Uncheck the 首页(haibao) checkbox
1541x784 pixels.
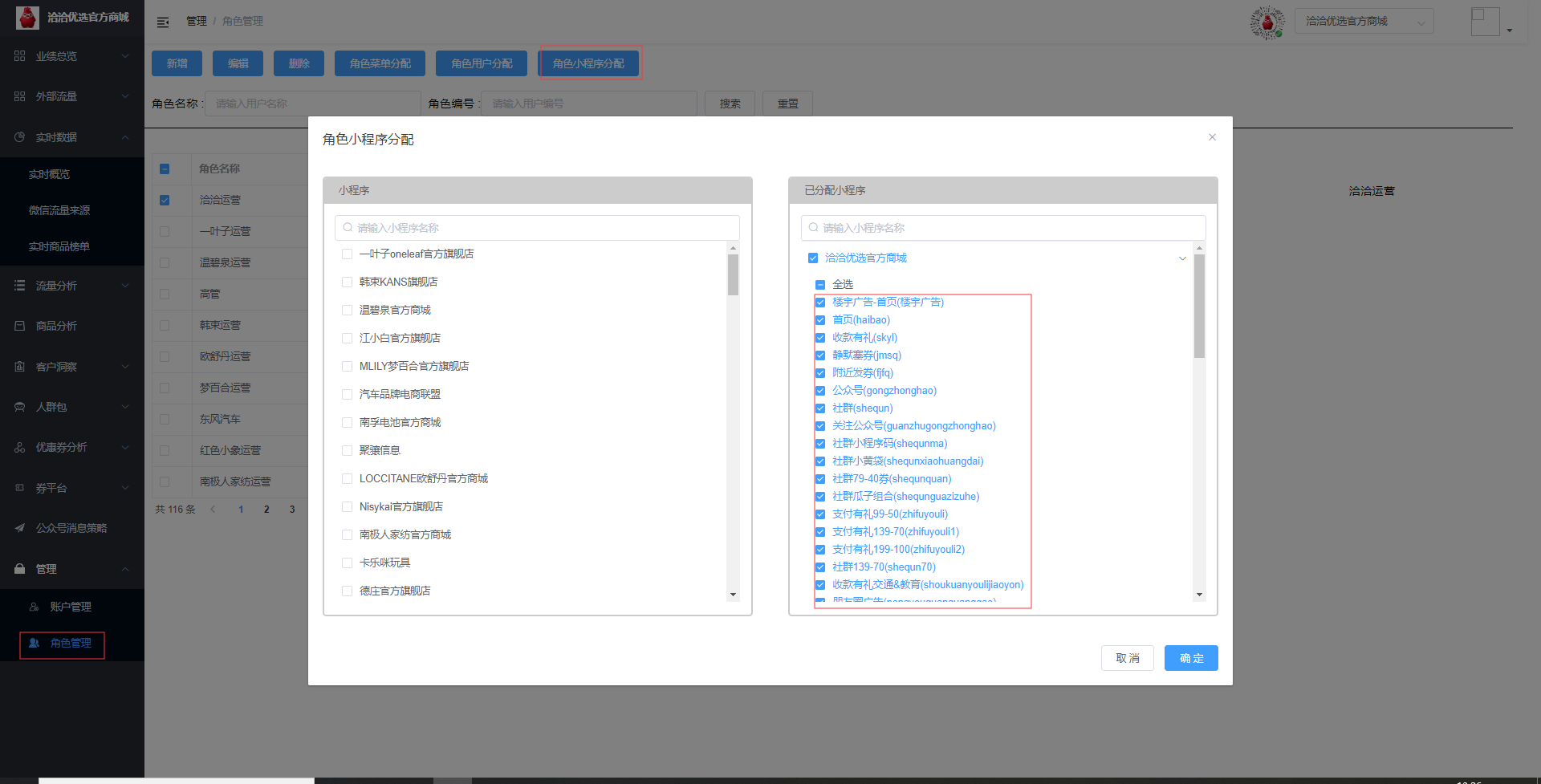(820, 320)
